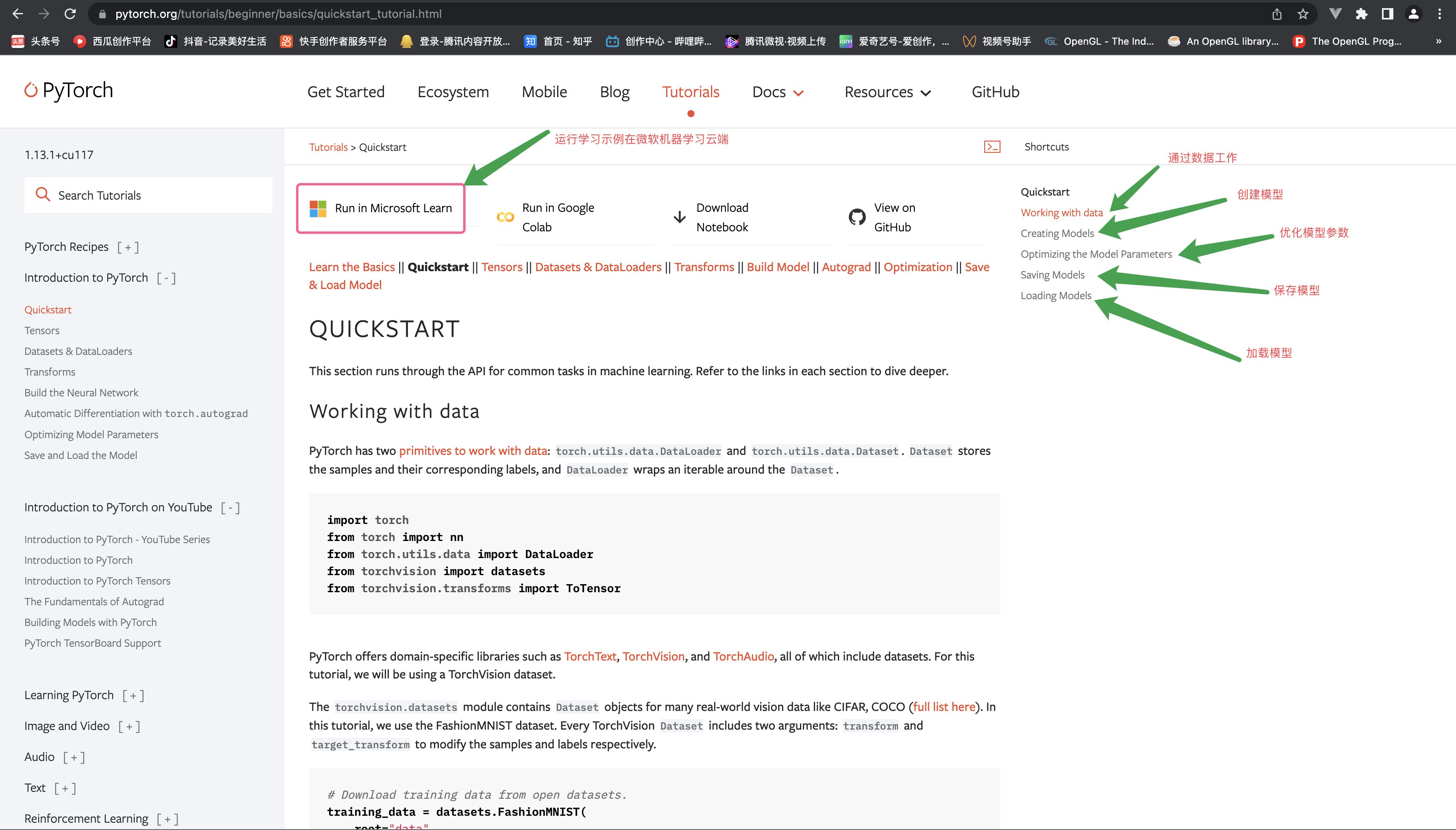Open the TorchVision link
This screenshot has width=1456, height=830.
[653, 656]
